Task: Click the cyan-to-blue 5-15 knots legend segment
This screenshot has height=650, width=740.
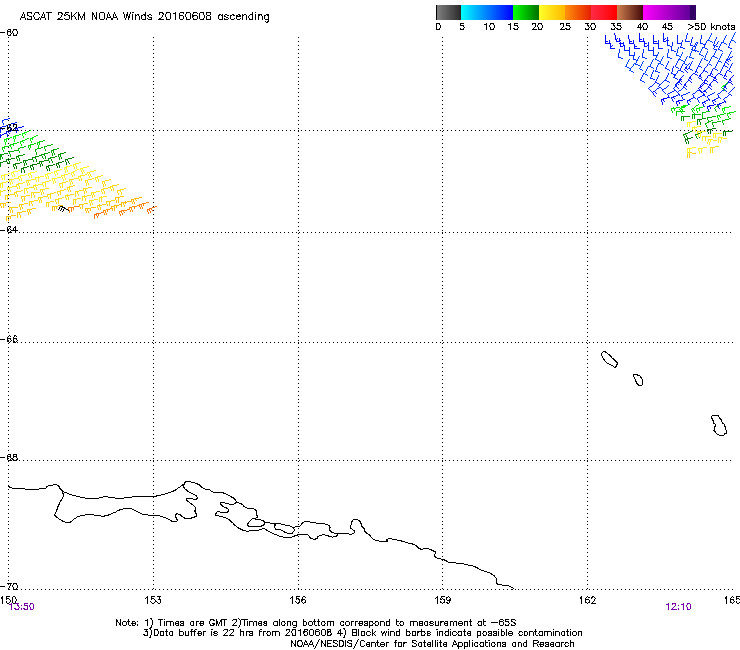Action: [x=487, y=12]
